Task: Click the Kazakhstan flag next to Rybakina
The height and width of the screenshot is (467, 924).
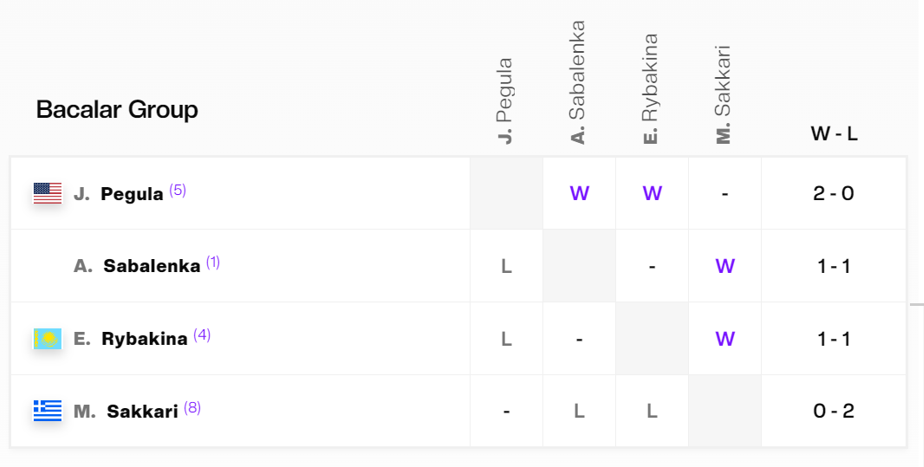Action: click(48, 338)
